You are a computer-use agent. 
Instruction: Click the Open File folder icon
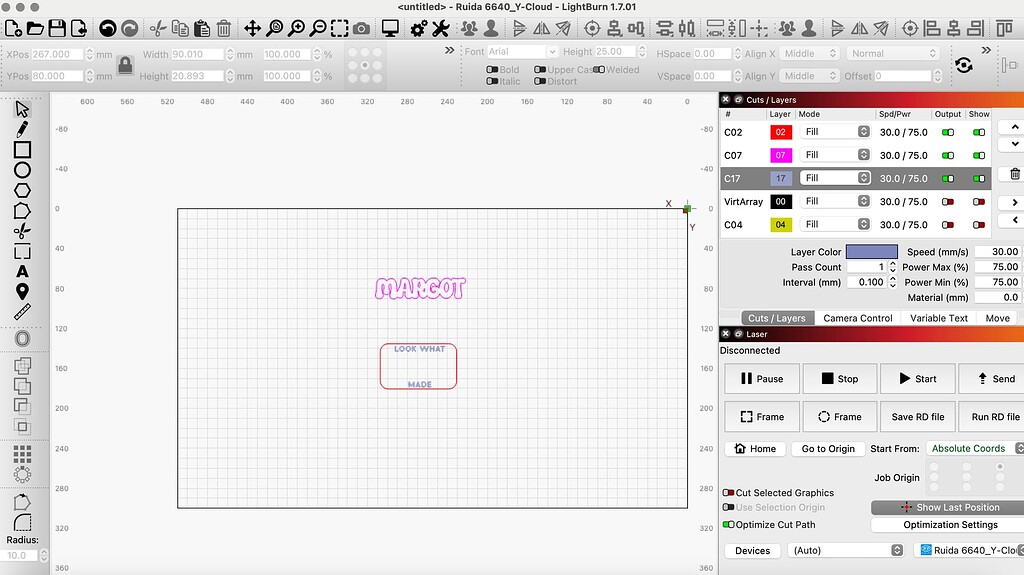35,28
